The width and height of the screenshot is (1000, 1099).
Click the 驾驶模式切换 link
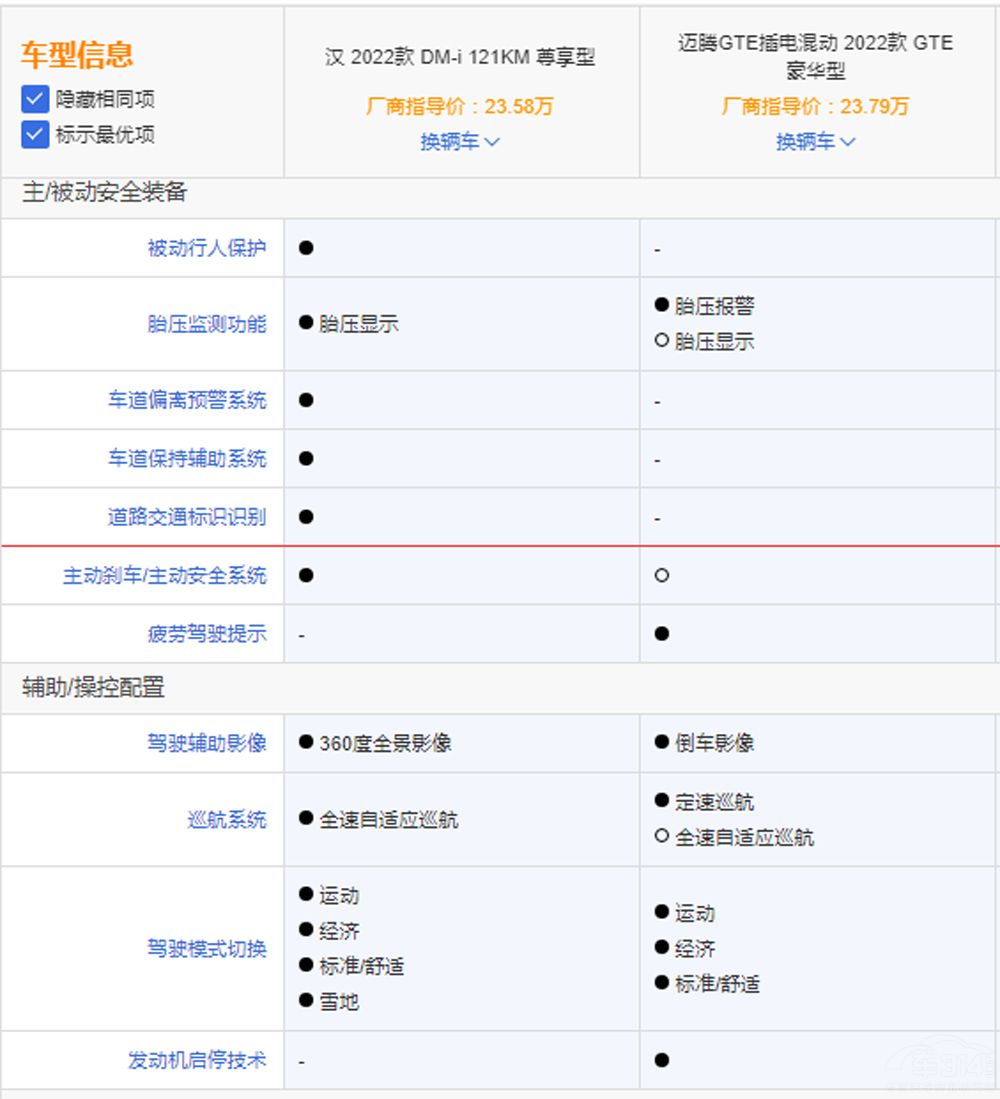(207, 949)
